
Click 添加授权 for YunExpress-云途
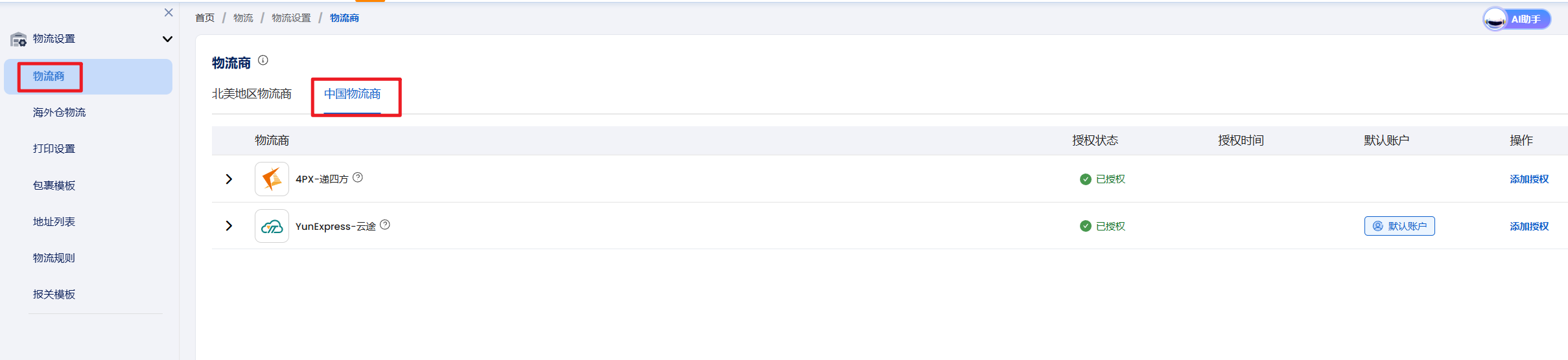click(x=1529, y=226)
